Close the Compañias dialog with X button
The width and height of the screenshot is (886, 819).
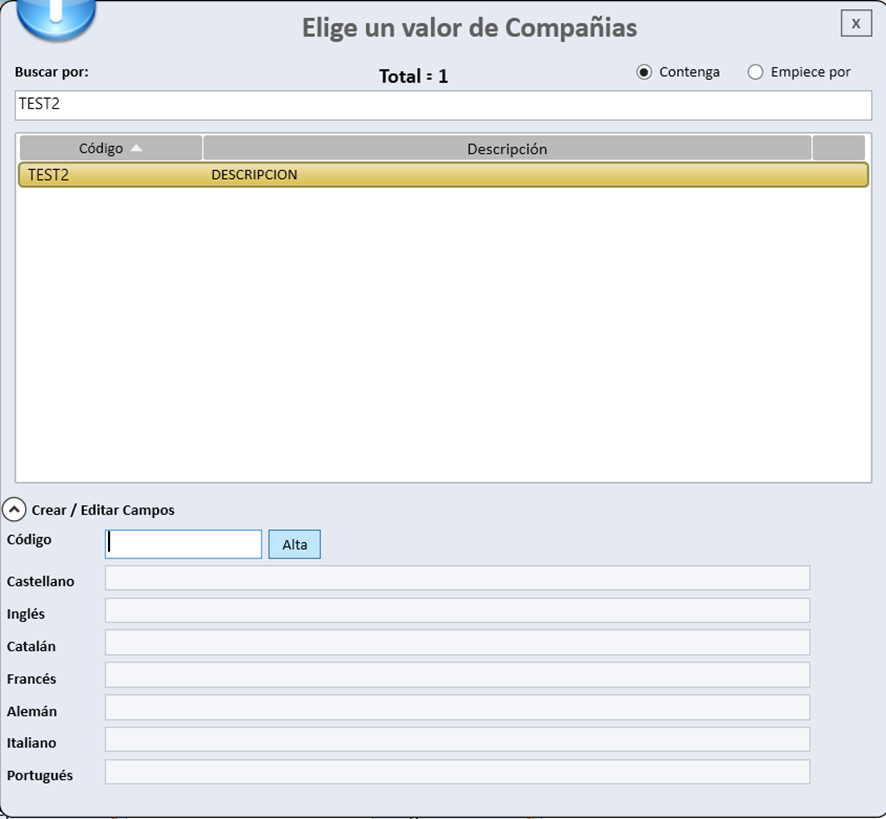click(855, 23)
